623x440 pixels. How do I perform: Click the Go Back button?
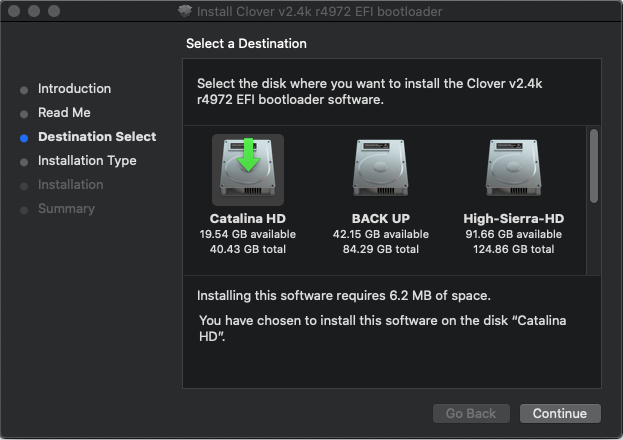tap(471, 413)
